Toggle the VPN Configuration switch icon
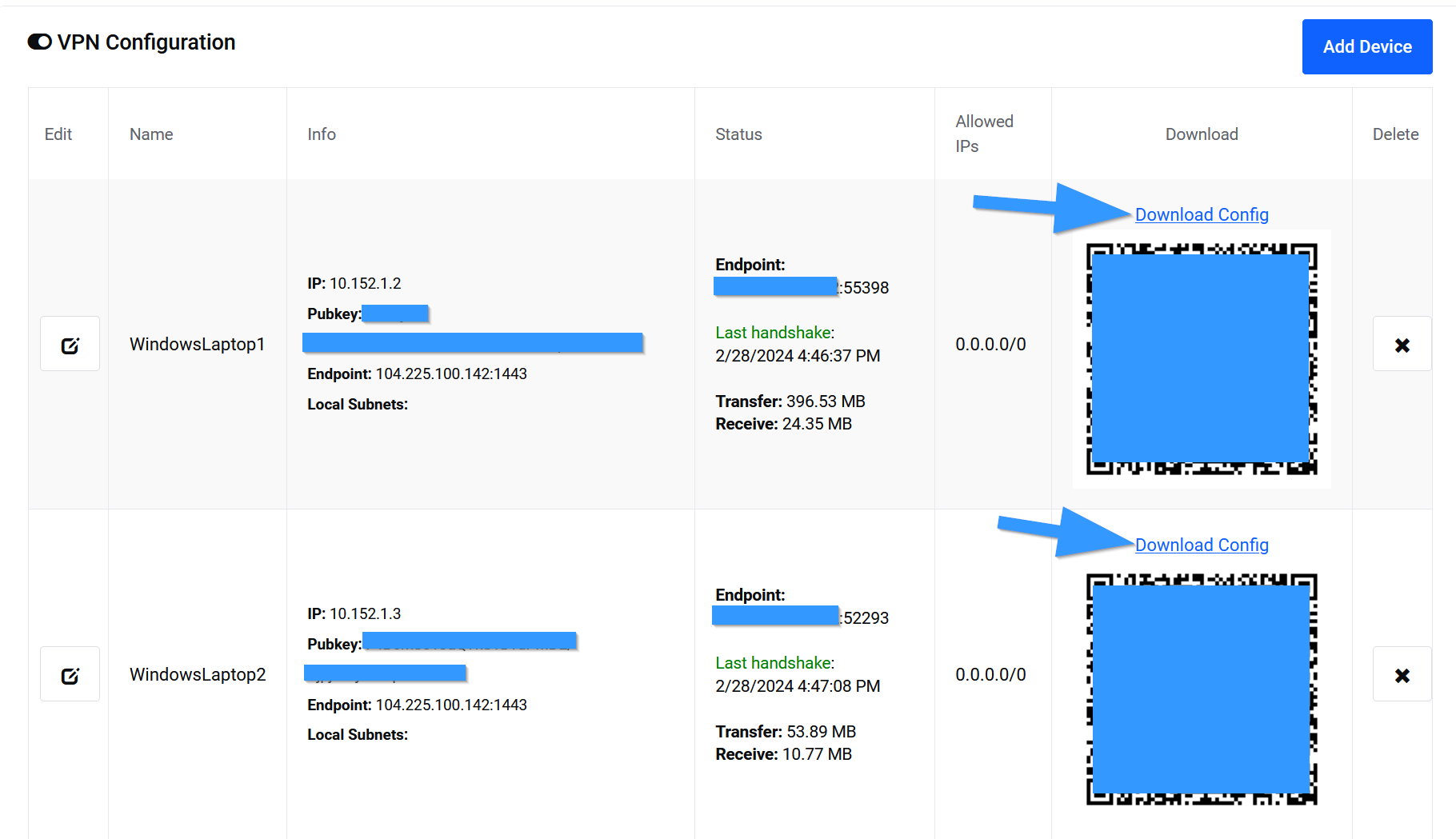 (x=40, y=42)
